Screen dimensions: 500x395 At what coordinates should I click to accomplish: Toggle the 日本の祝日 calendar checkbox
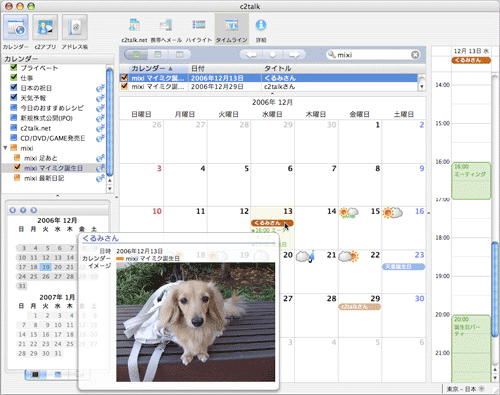point(14,87)
